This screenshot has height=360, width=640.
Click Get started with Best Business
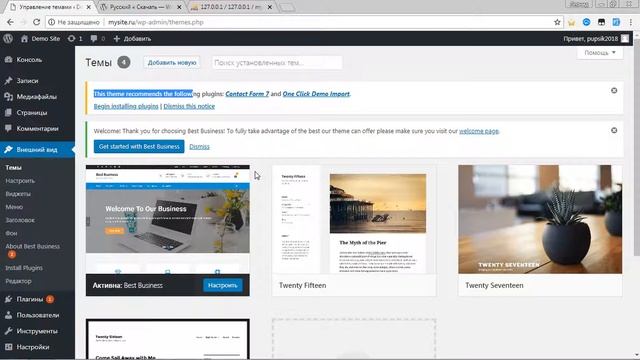pos(139,146)
